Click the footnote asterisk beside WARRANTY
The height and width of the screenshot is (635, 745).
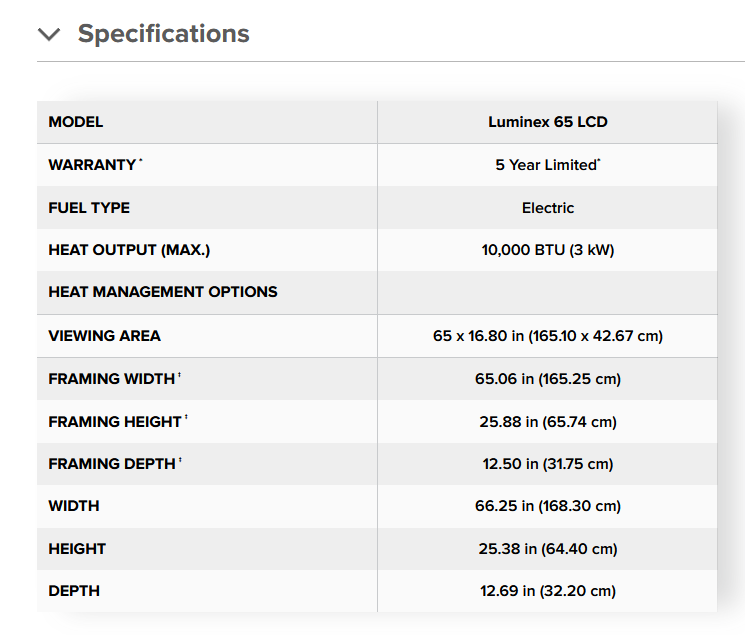click(x=141, y=161)
